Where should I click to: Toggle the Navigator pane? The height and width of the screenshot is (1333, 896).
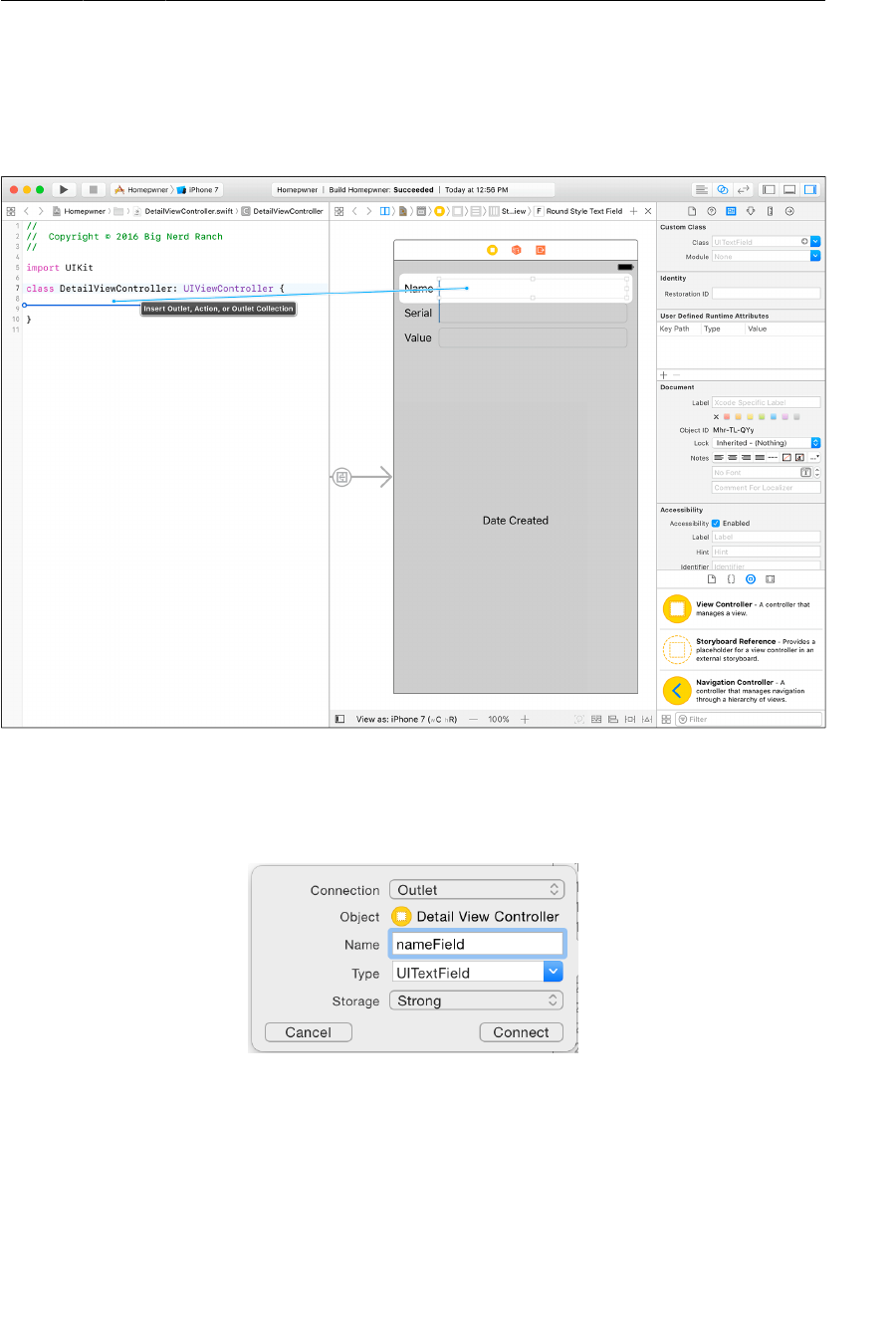[769, 189]
